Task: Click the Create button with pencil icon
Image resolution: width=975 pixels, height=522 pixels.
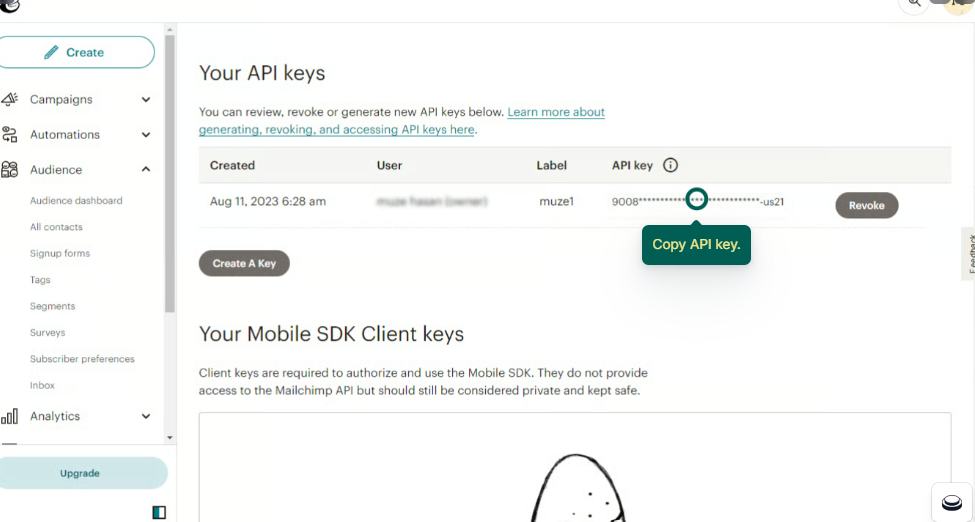Action: pyautogui.click(x=74, y=52)
